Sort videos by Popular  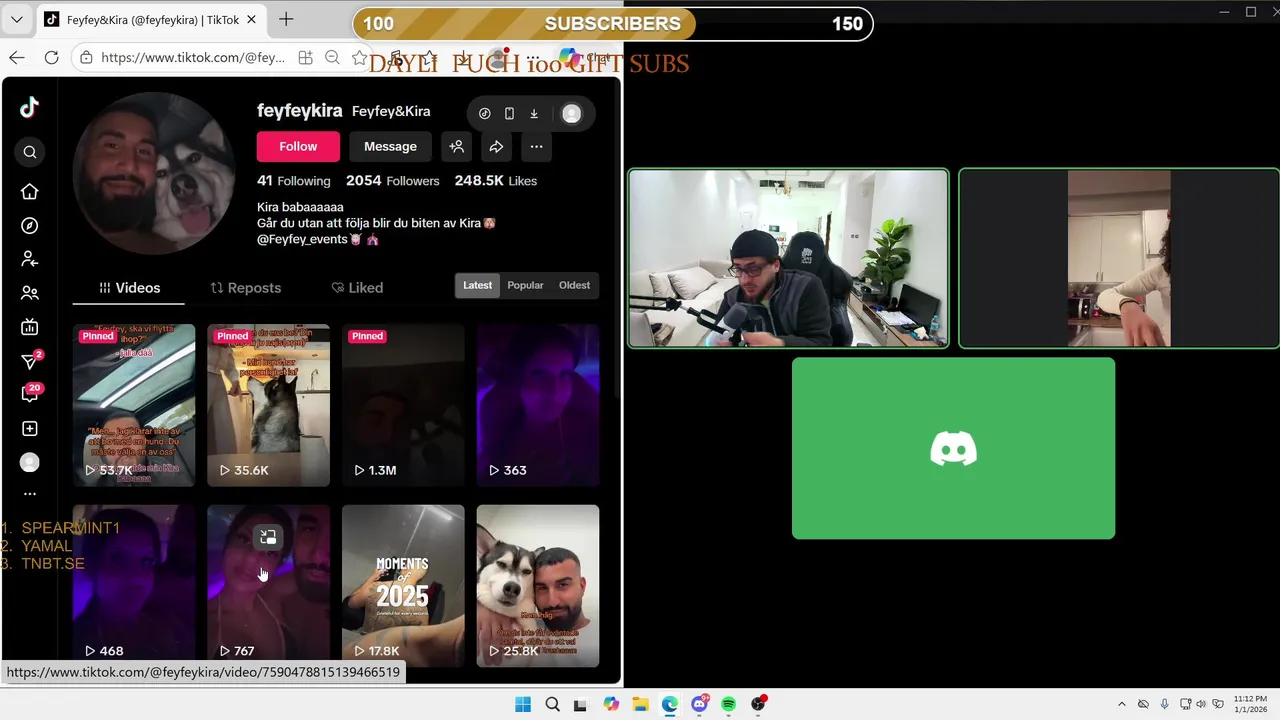click(525, 285)
